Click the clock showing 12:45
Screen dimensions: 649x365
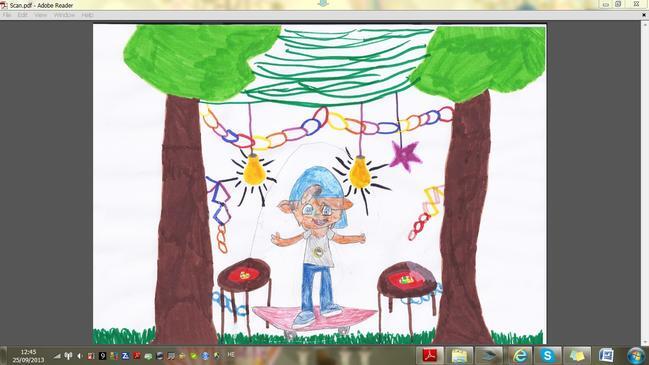click(28, 352)
